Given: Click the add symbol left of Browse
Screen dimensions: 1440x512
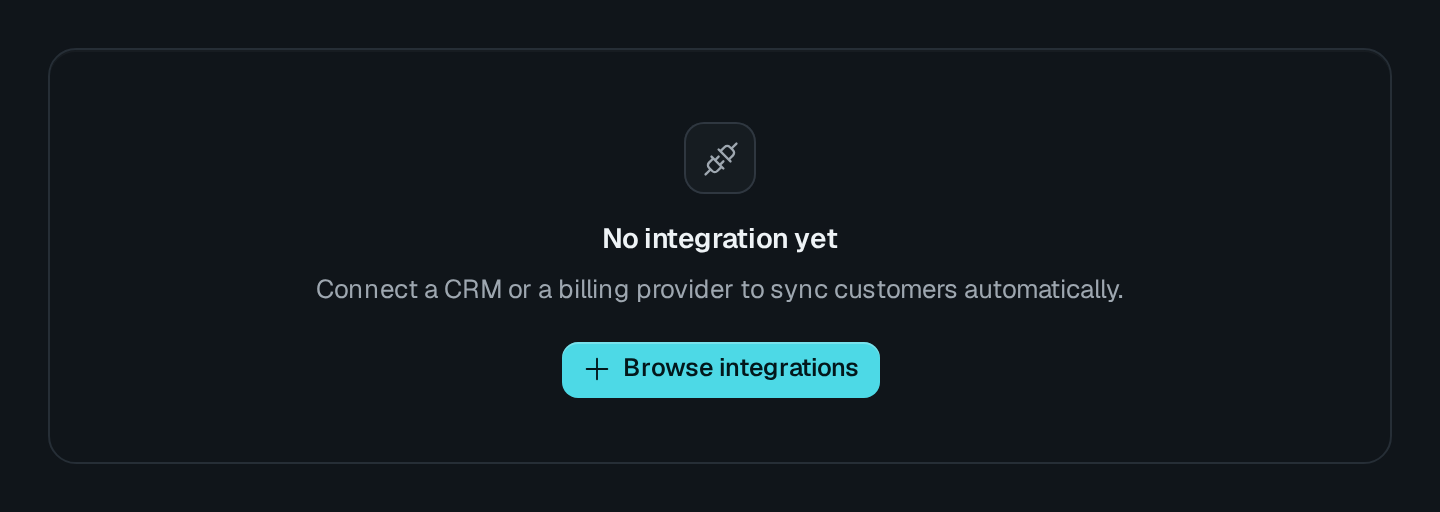Looking at the screenshot, I should pyautogui.click(x=597, y=369).
